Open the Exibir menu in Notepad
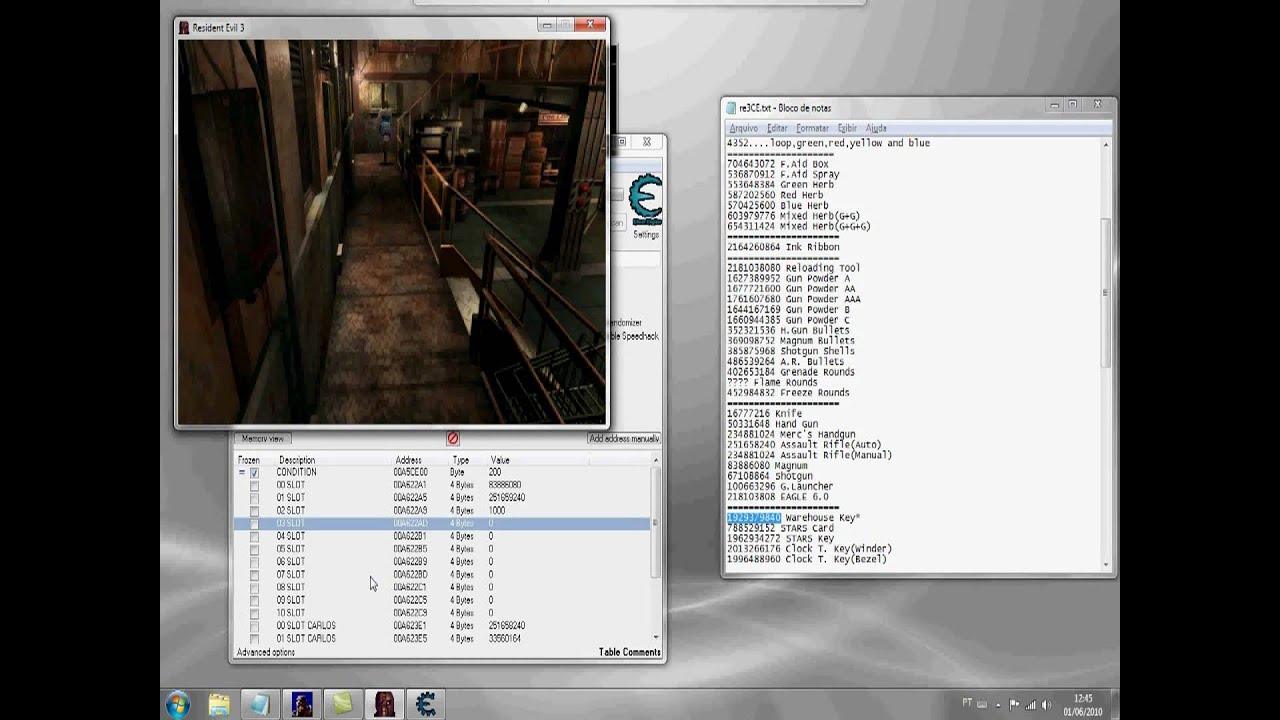 click(x=847, y=128)
